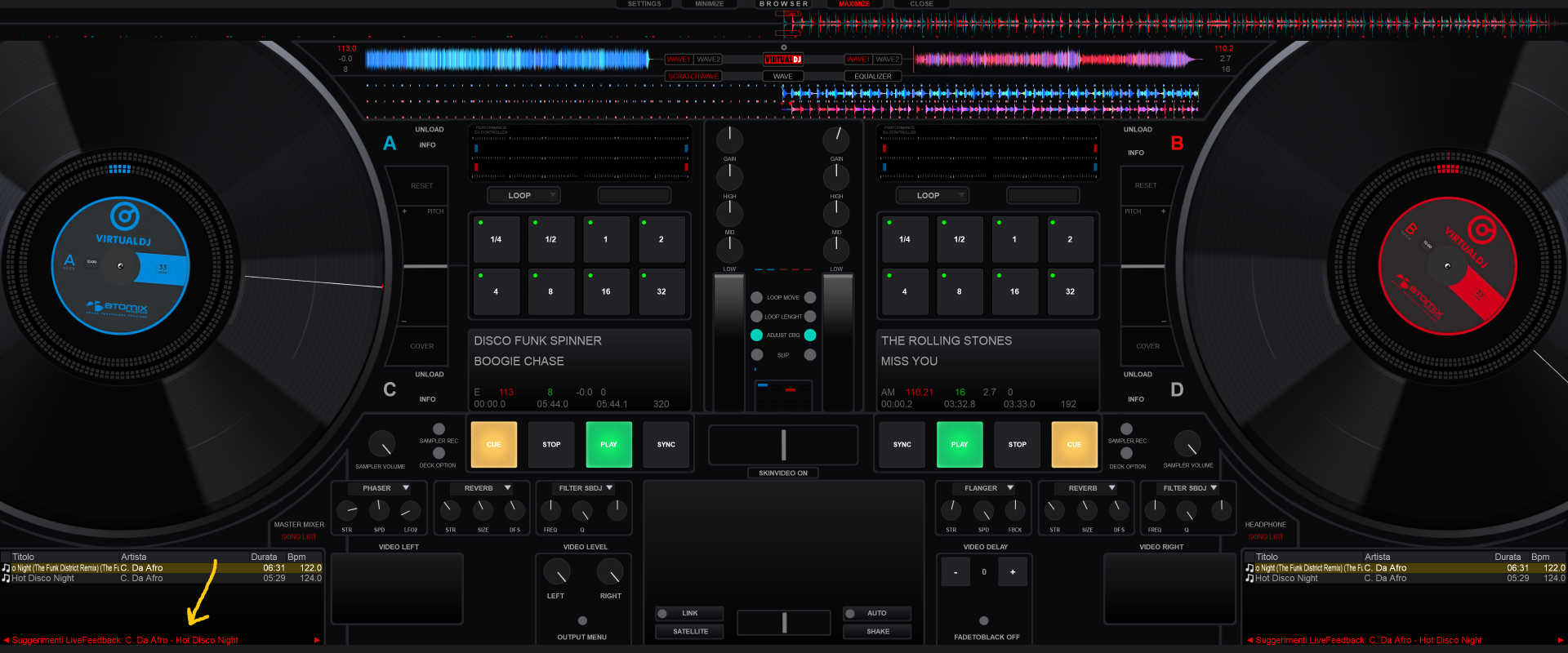The image size is (1568, 653).
Task: Click SATELLITE button
Action: pos(690,631)
